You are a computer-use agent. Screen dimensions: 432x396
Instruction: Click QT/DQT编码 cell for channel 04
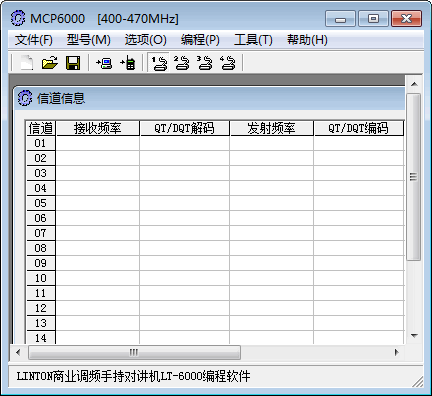tap(359, 188)
